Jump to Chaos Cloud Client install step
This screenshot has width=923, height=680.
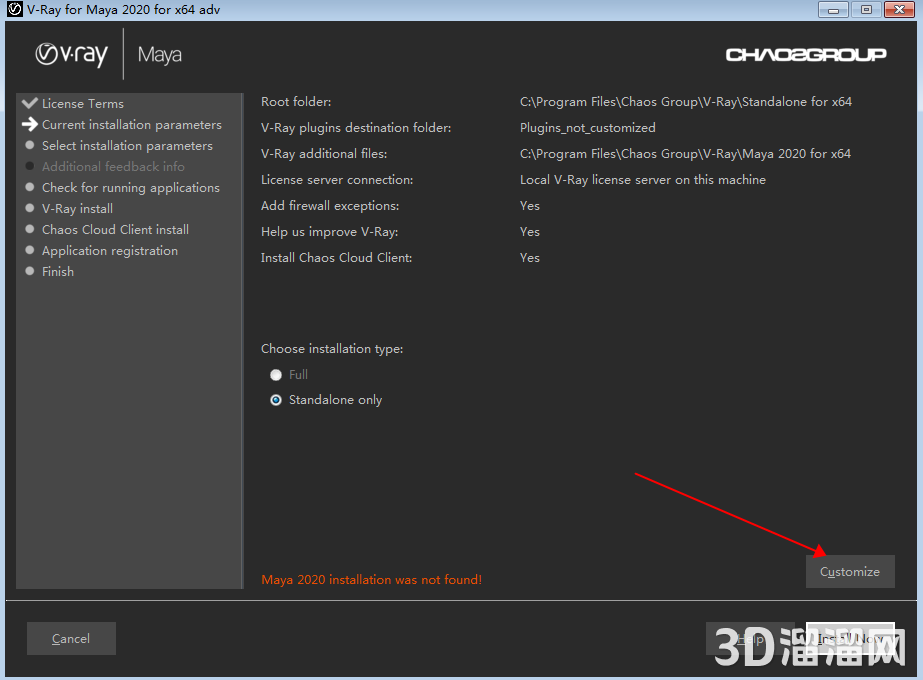115,230
